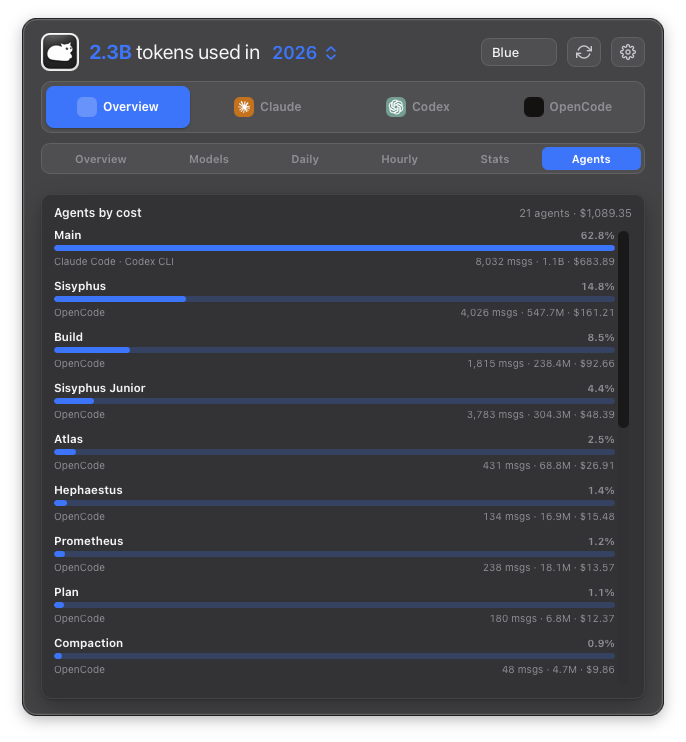Click the Atlas agent cost bar
Image resolution: width=686 pixels, height=742 pixels.
point(334,452)
